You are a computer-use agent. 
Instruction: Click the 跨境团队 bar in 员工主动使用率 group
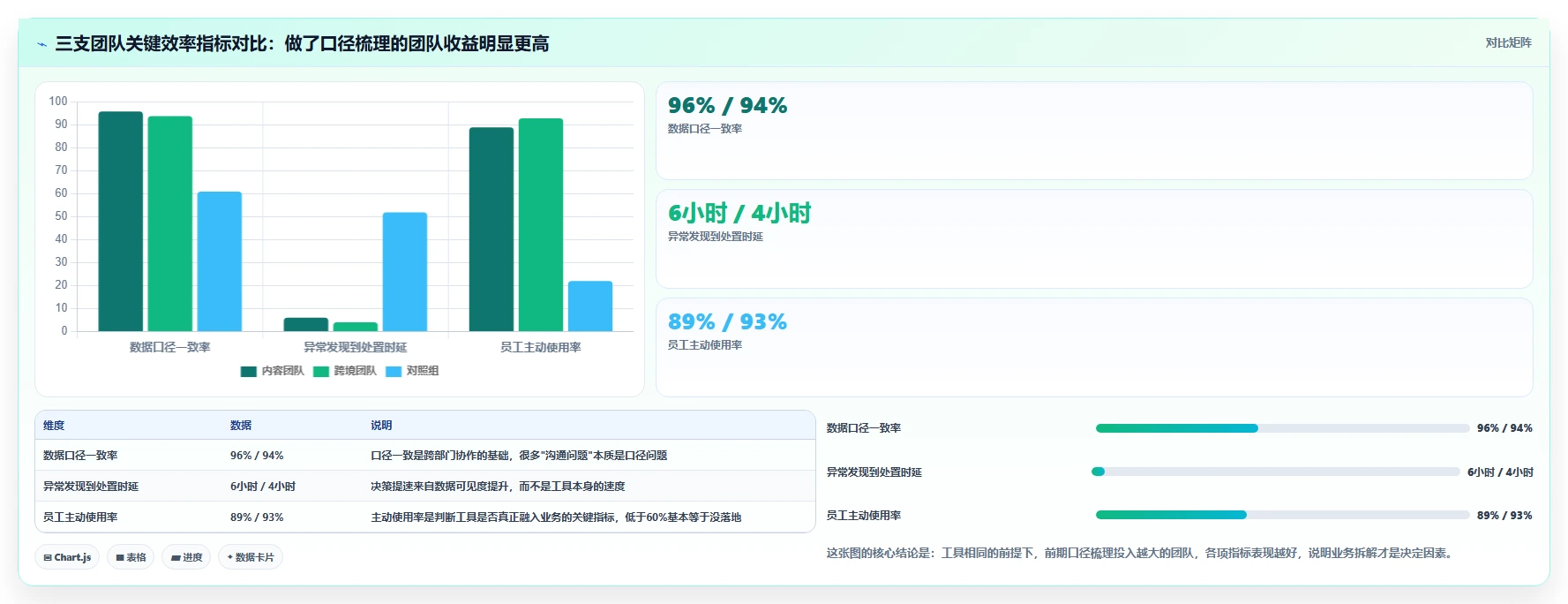[x=541, y=225]
